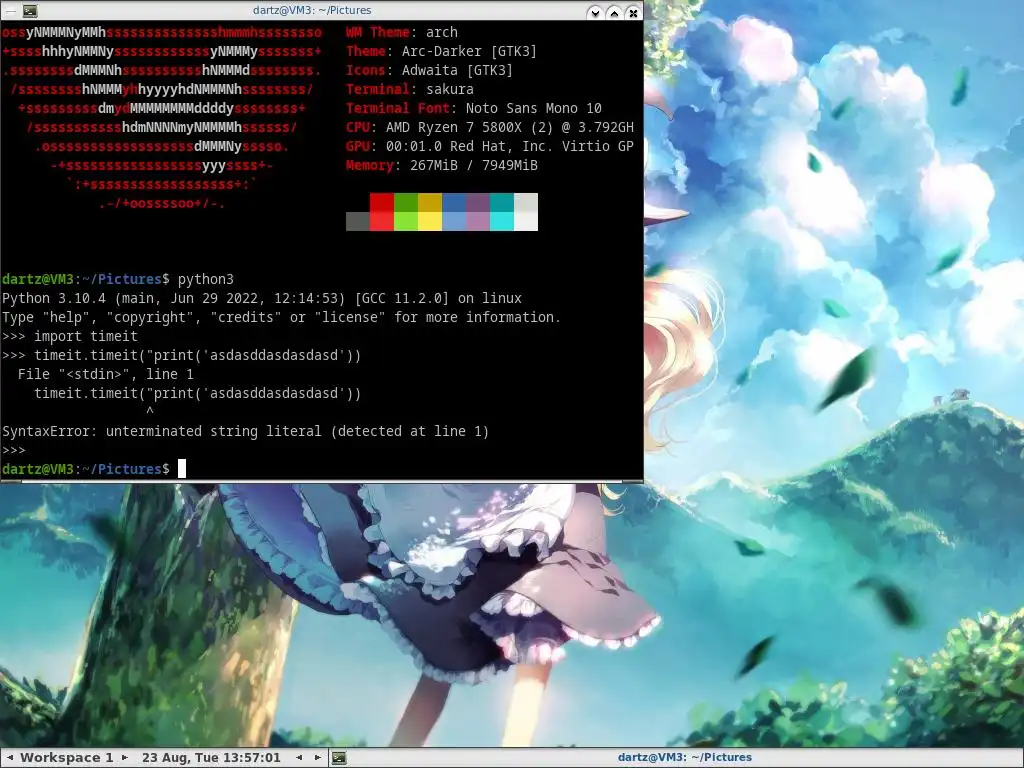Image resolution: width=1024 pixels, height=768 pixels.
Task: Click the cyan swatch in bottom row
Action: pos(502,221)
